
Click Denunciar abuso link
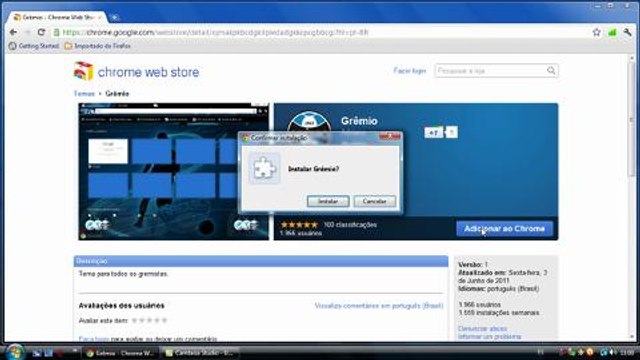[482, 329]
